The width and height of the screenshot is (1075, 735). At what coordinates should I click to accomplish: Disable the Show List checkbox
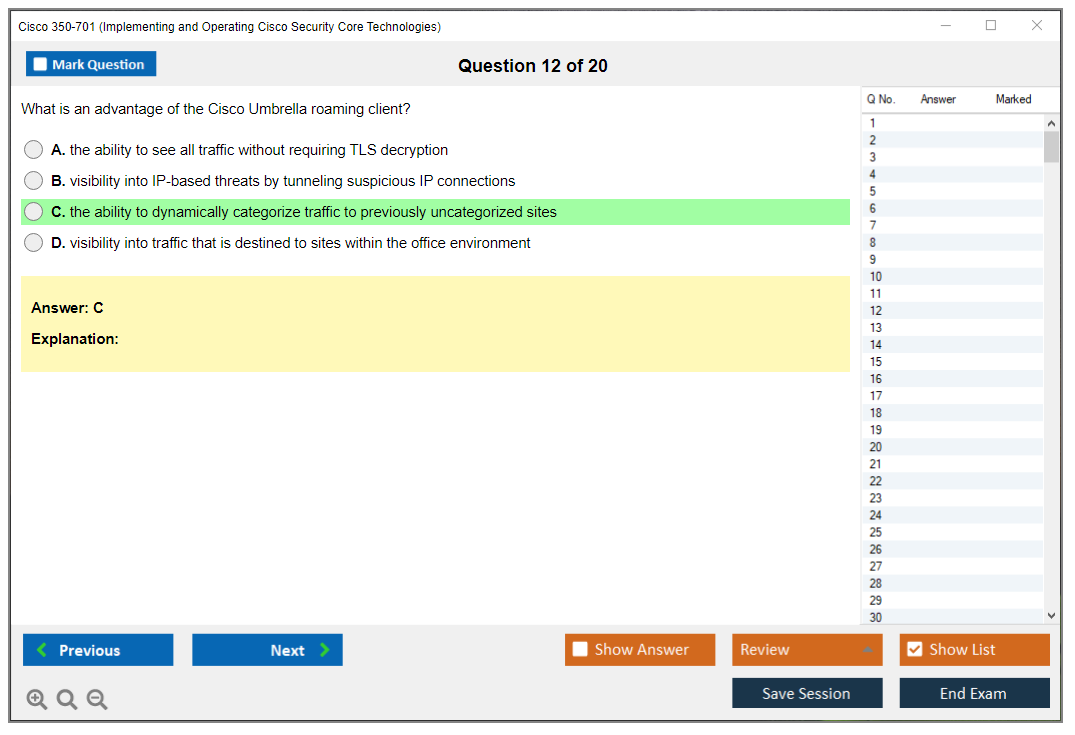(914, 649)
